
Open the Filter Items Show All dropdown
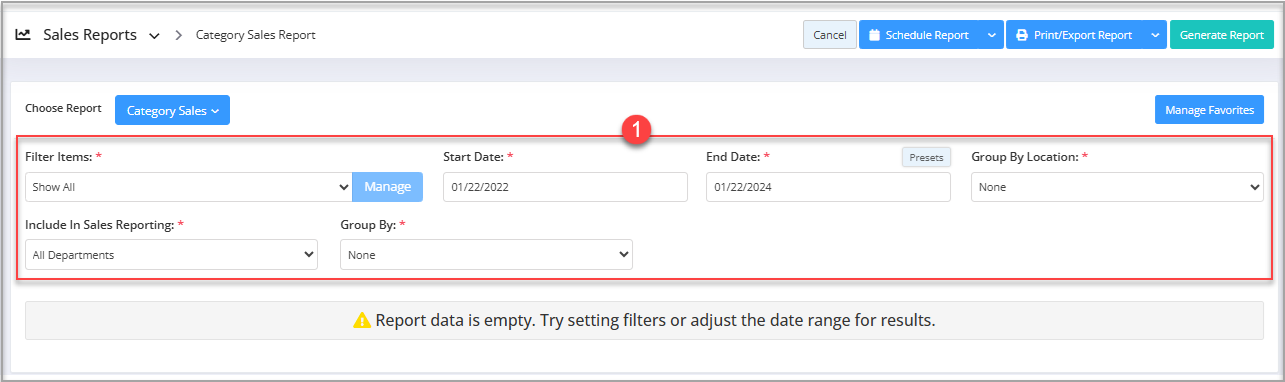pos(188,187)
